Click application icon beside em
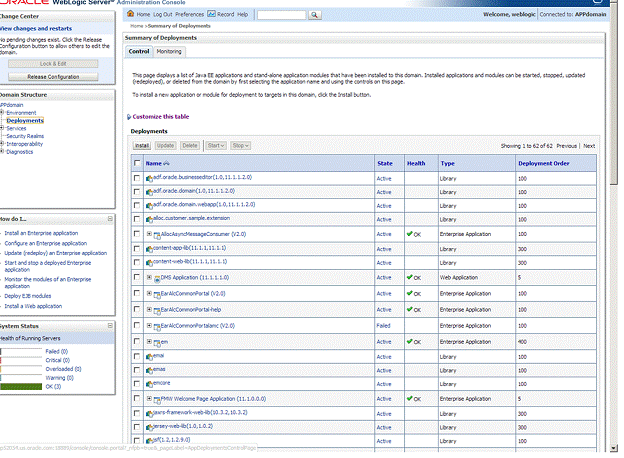Image resolution: width=624 pixels, height=458 pixels. 157,343
